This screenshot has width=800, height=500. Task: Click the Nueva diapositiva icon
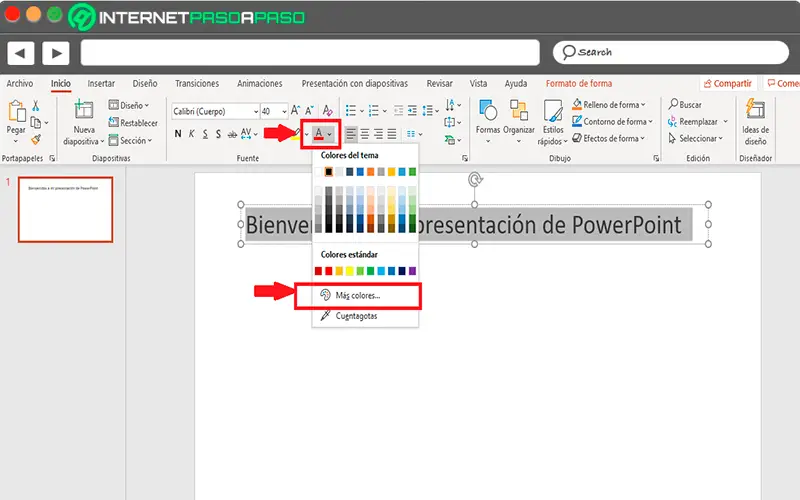coord(84,110)
